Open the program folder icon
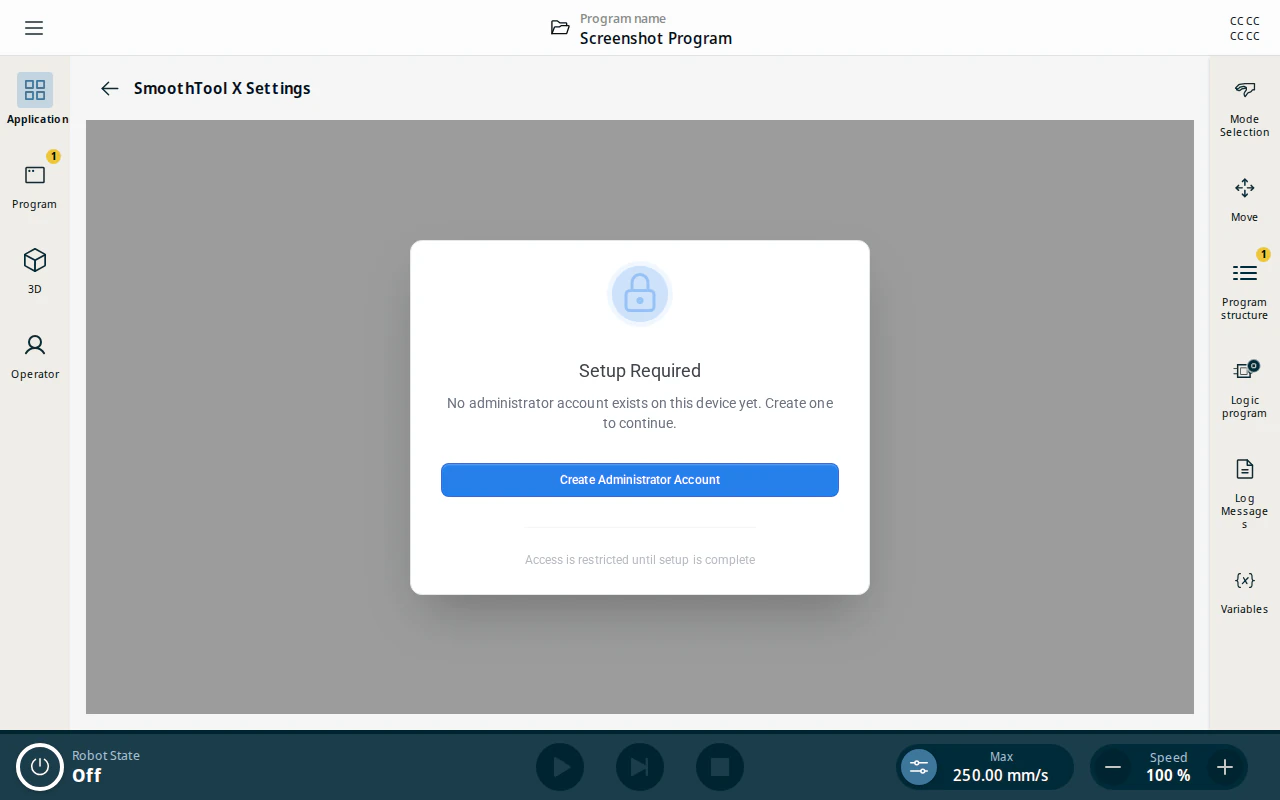The width and height of the screenshot is (1280, 800). click(560, 28)
